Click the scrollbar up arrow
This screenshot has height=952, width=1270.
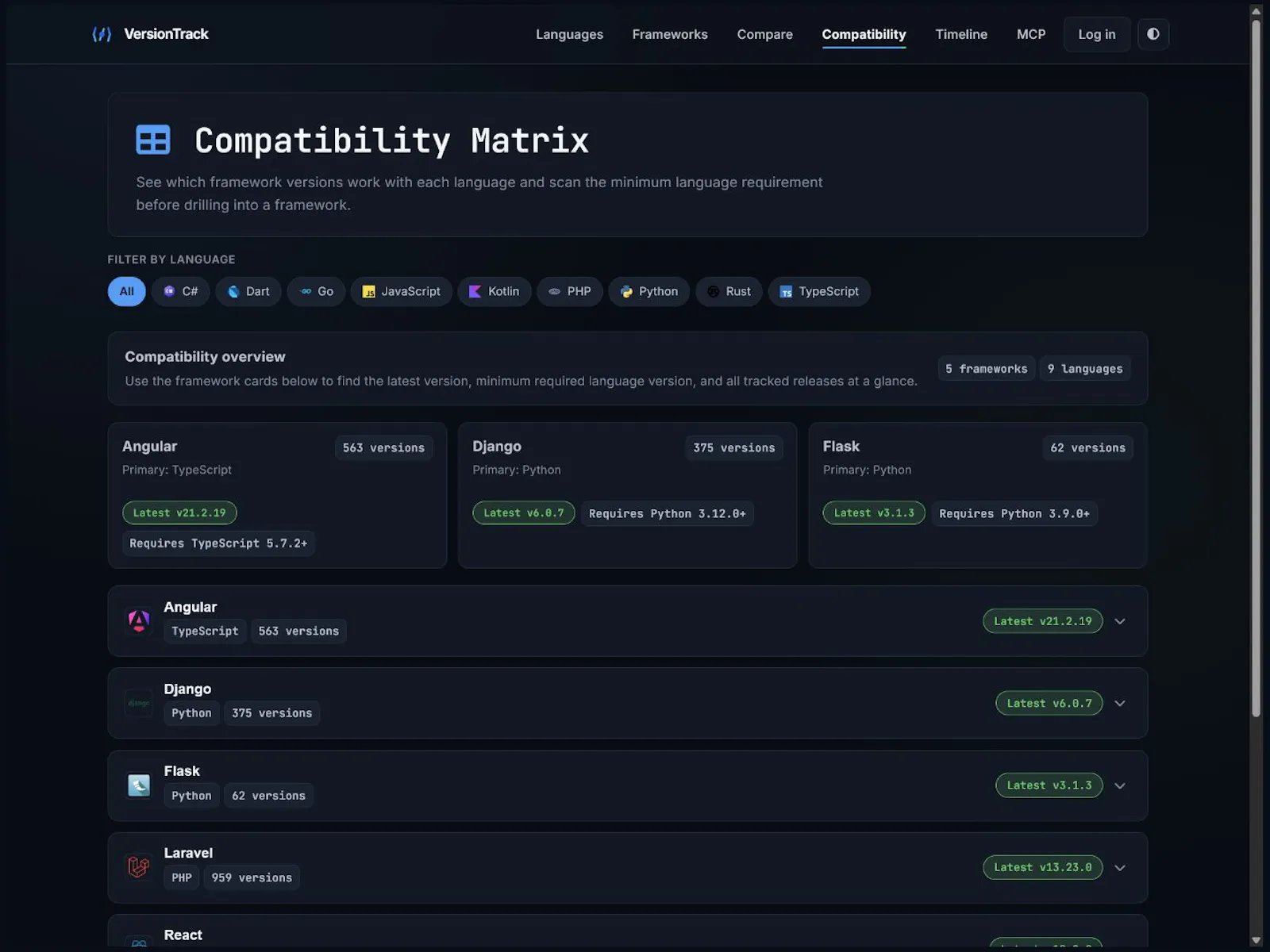[x=1256, y=10]
